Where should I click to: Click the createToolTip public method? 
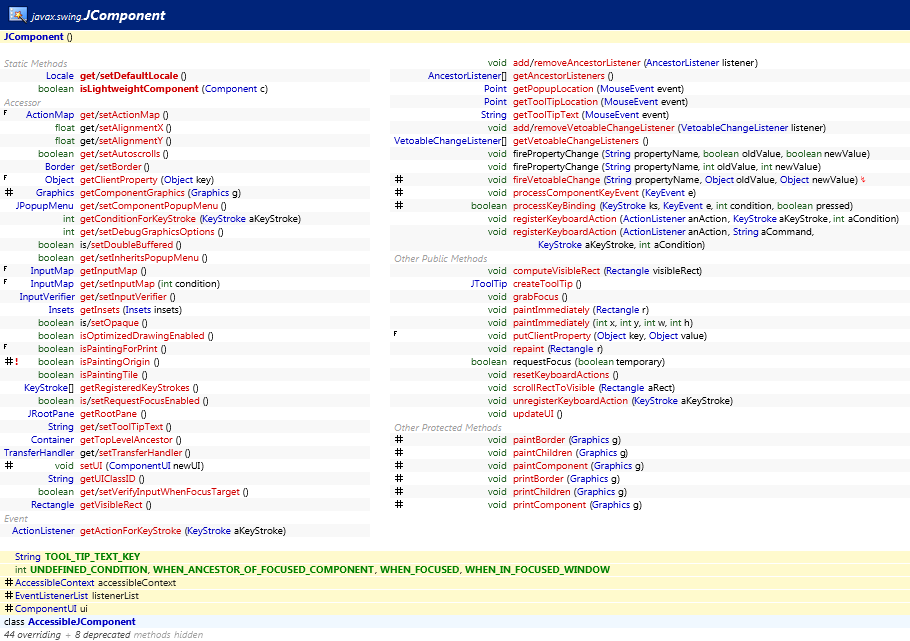click(540, 283)
